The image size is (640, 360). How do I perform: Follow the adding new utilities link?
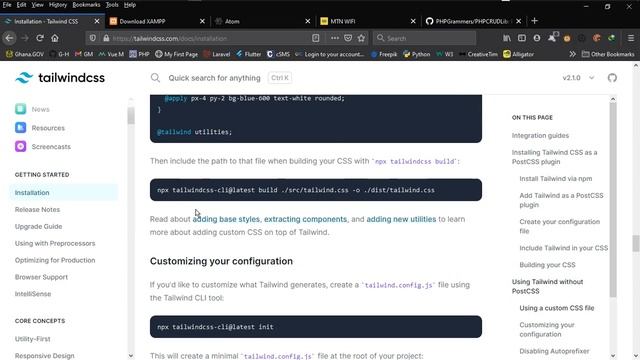click(x=401, y=219)
